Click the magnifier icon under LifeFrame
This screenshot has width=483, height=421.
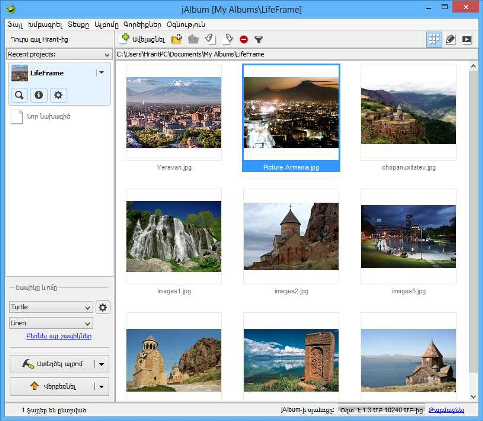click(x=19, y=95)
